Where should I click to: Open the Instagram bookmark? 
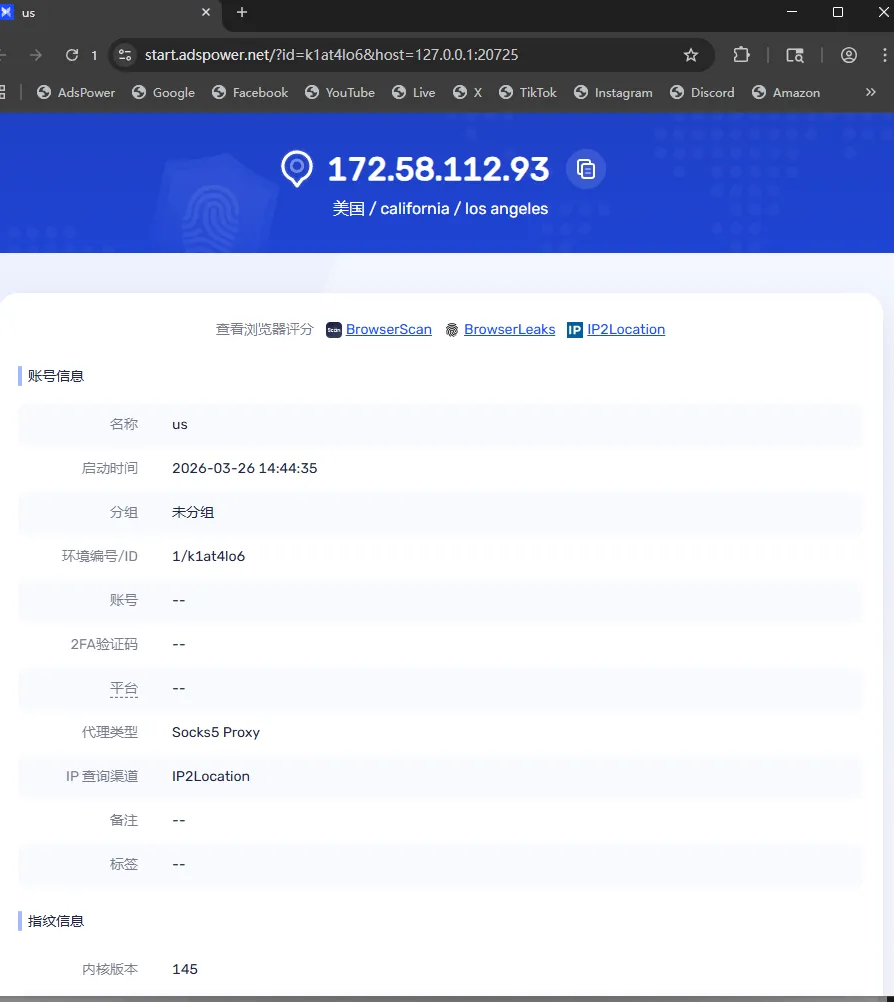point(613,92)
